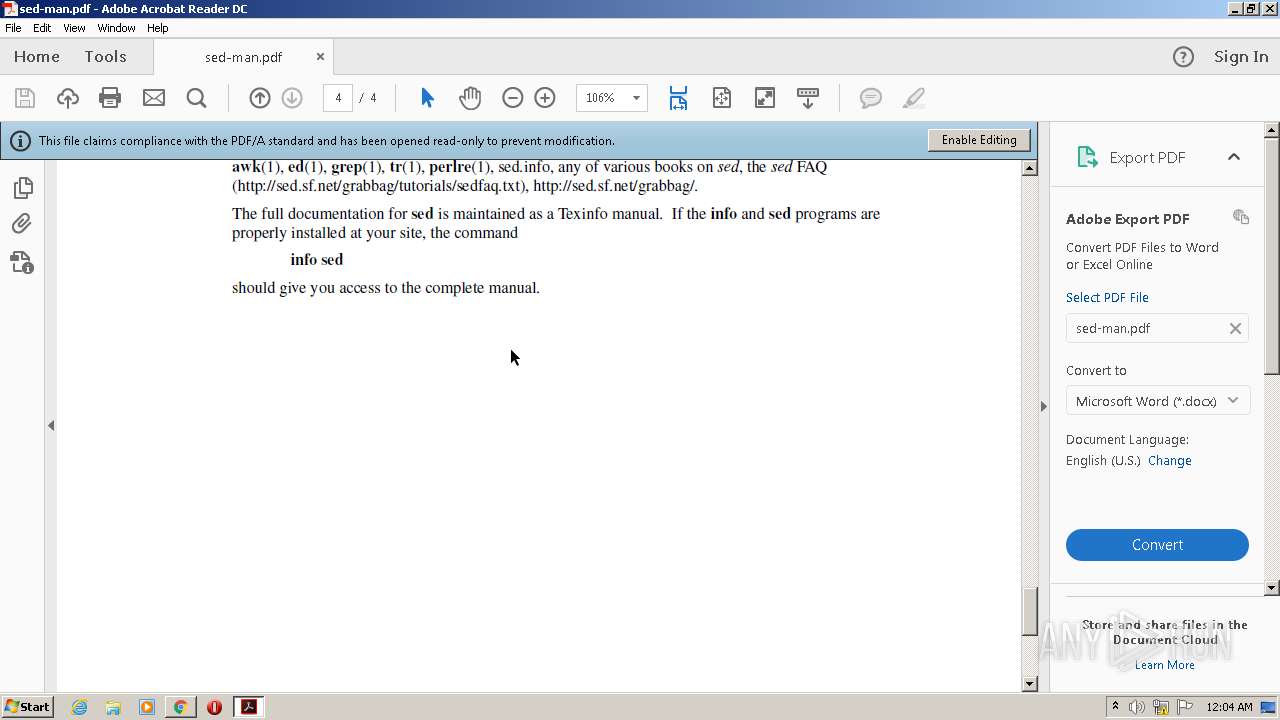Open the Edit menu
This screenshot has height=720, width=1280.
tap(42, 28)
